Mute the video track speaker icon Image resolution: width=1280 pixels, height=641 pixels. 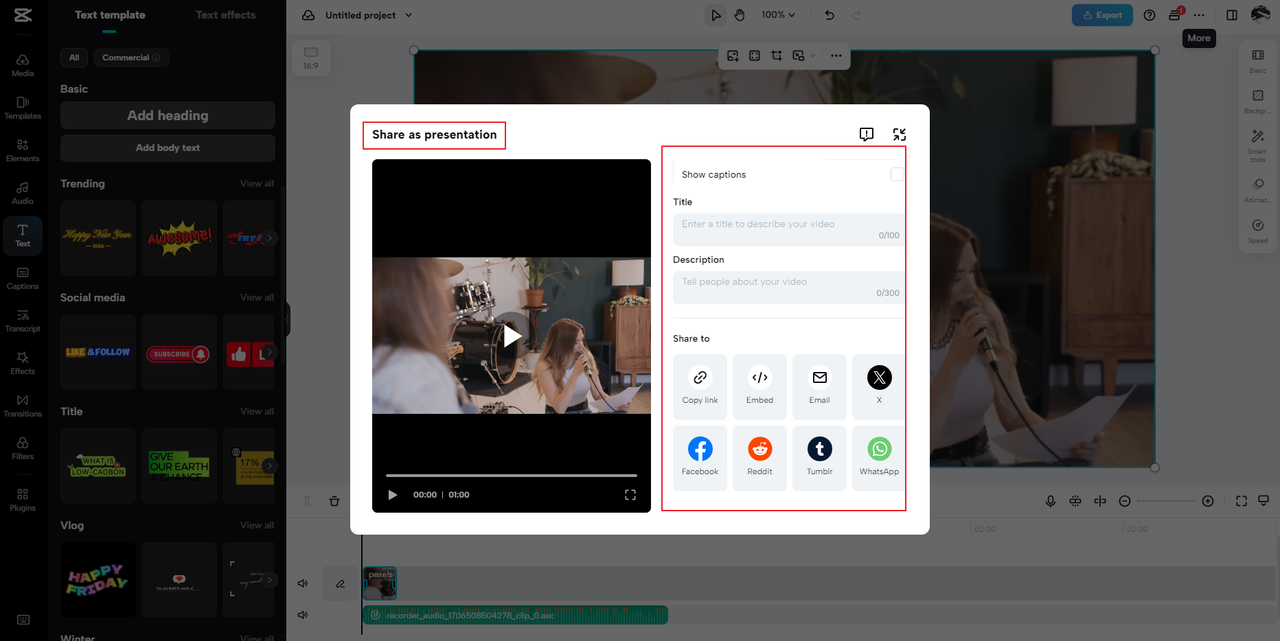(302, 583)
